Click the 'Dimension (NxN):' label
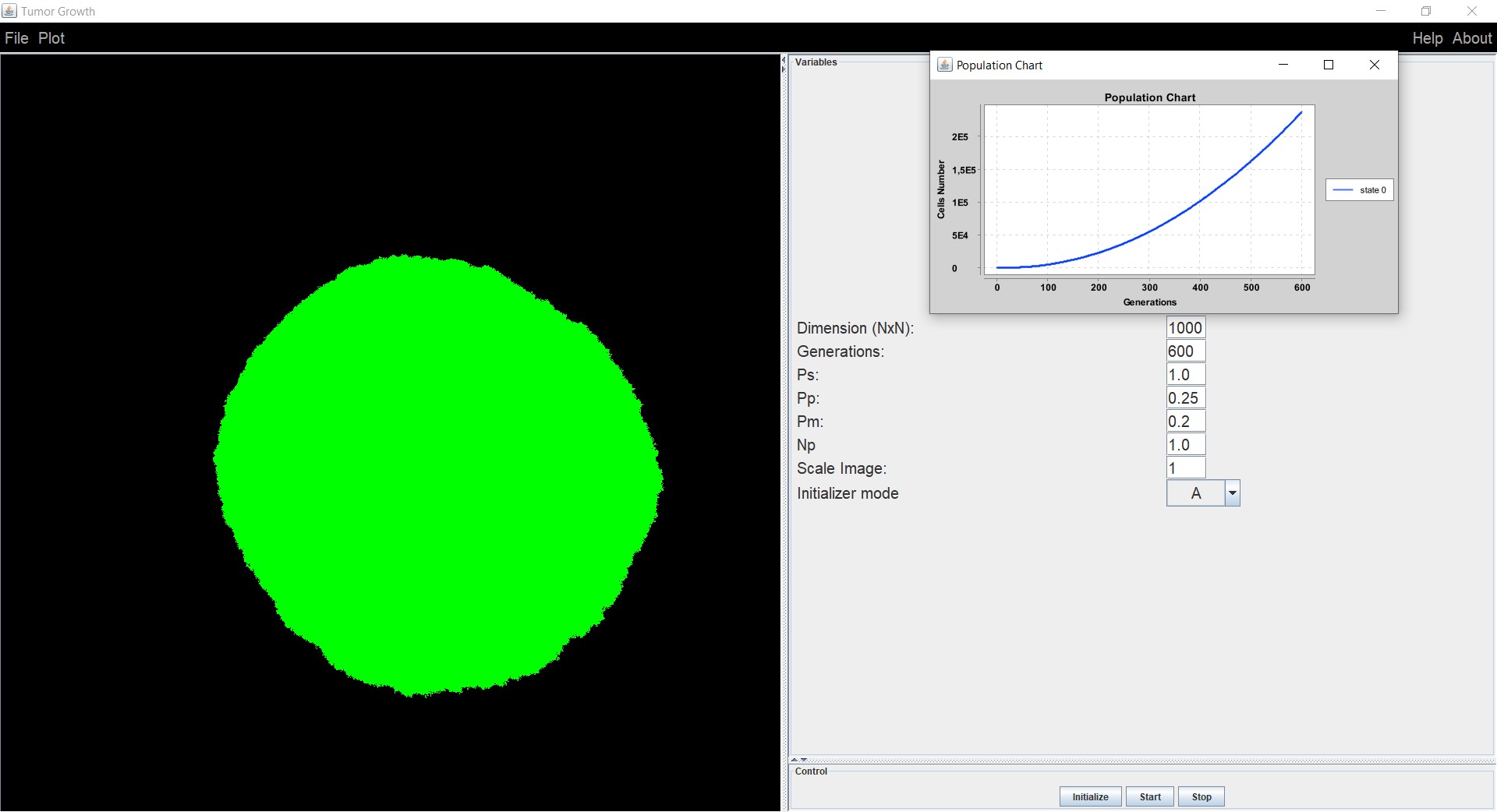The image size is (1497, 812). click(855, 328)
